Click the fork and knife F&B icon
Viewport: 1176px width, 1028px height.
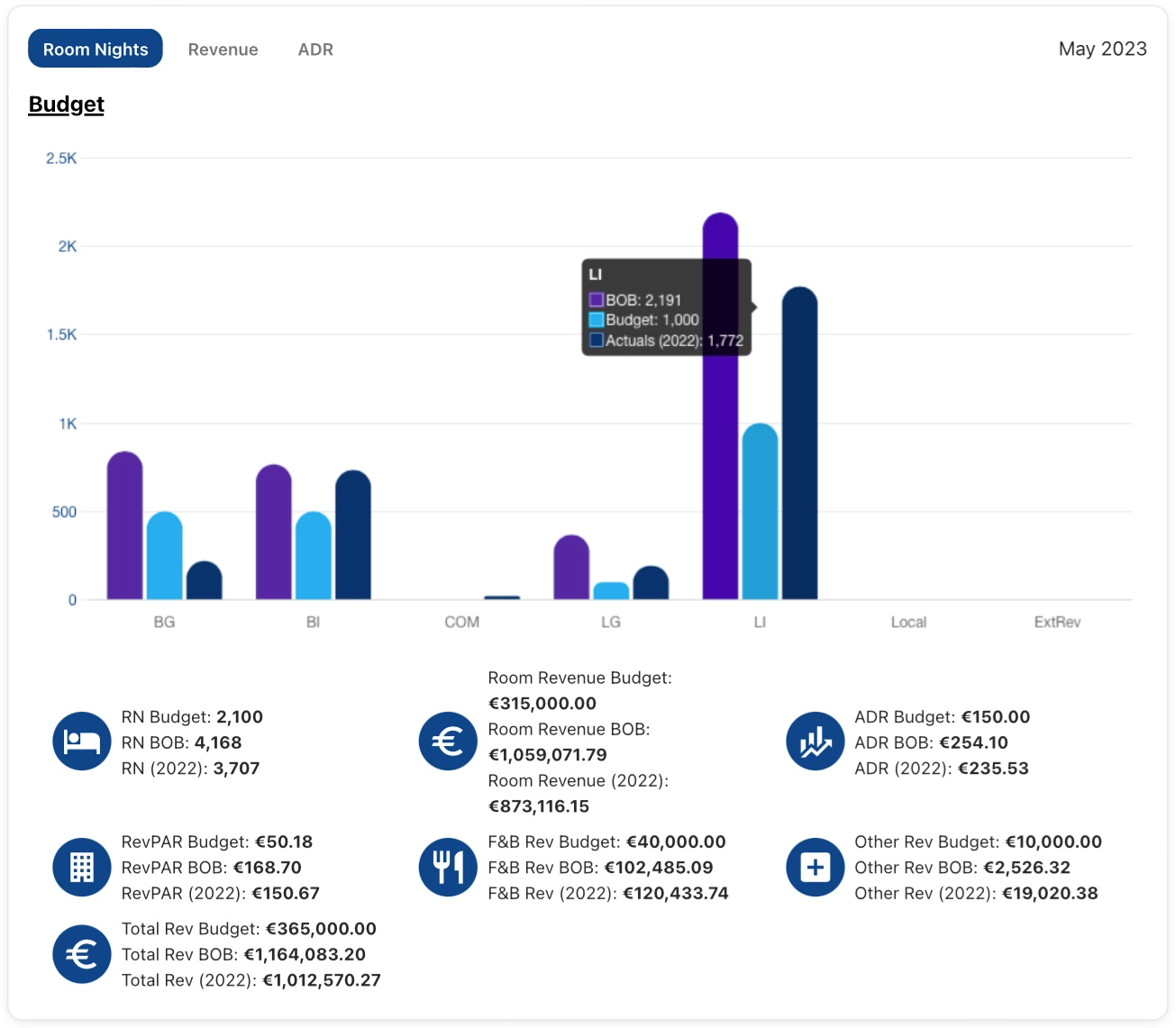(448, 867)
